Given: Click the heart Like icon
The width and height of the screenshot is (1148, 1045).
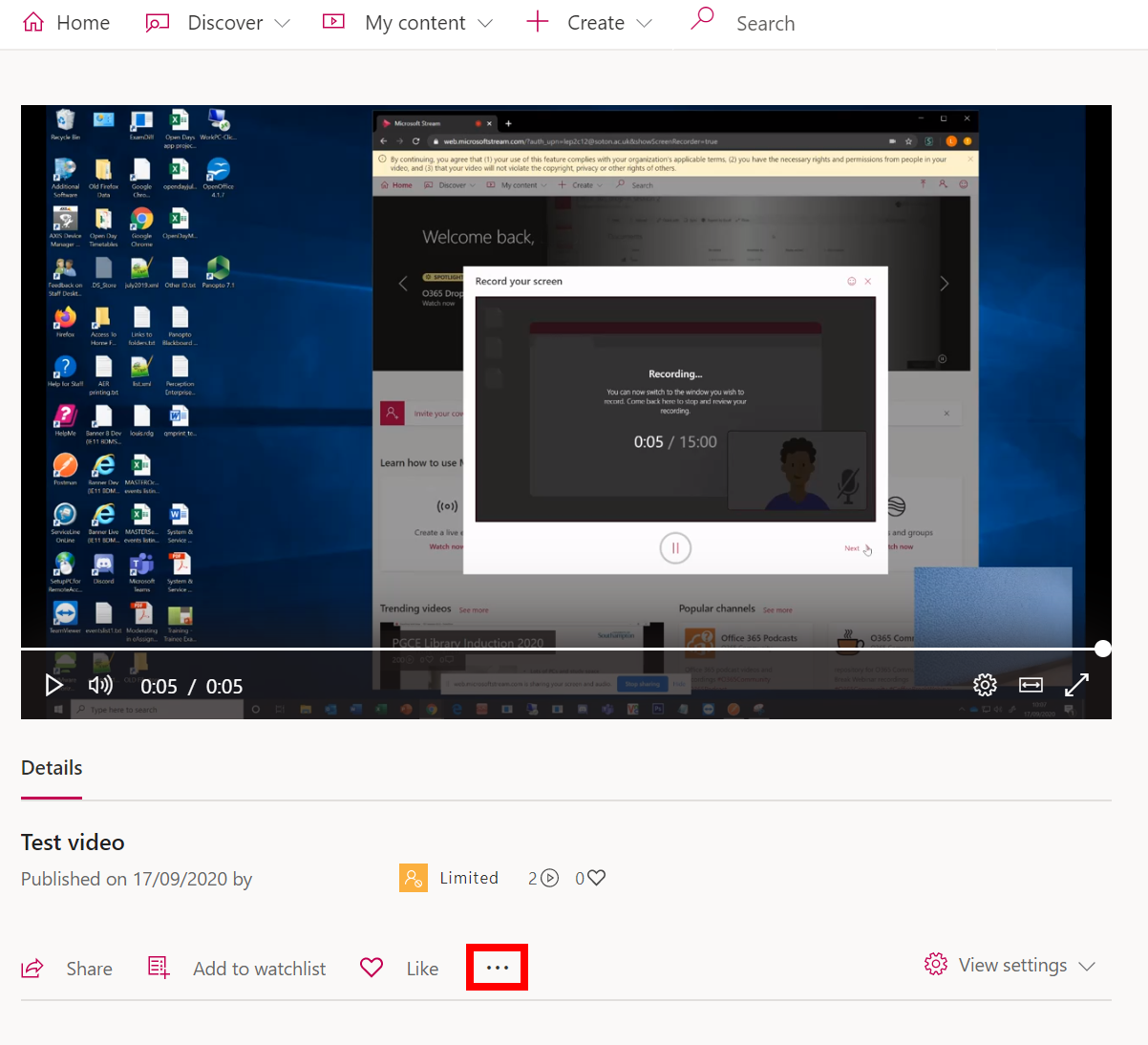Looking at the screenshot, I should (x=372, y=968).
